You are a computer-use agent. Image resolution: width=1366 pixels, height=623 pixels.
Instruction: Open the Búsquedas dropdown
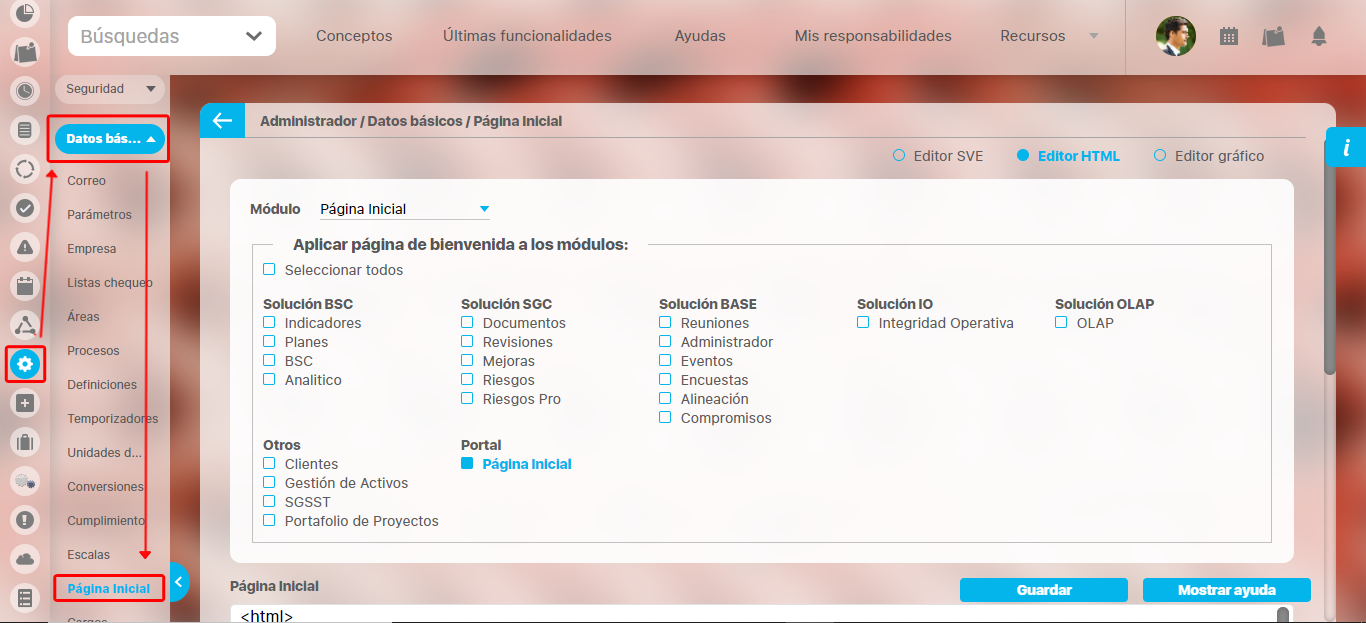(x=172, y=37)
